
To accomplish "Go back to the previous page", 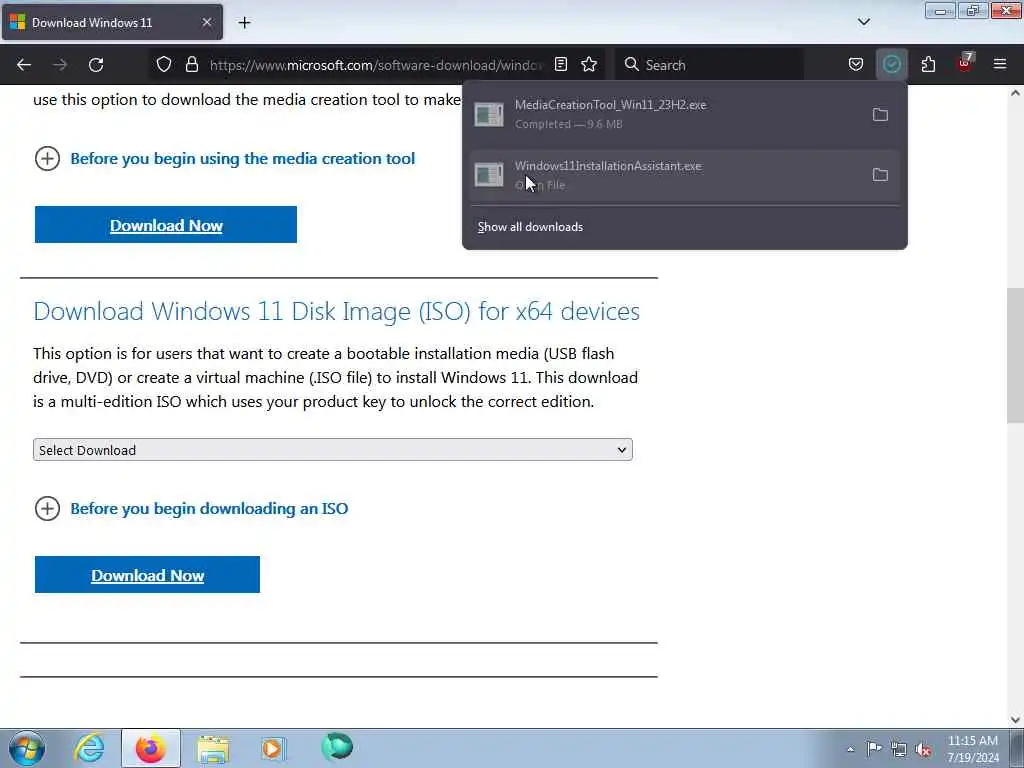I will pyautogui.click(x=24, y=65).
